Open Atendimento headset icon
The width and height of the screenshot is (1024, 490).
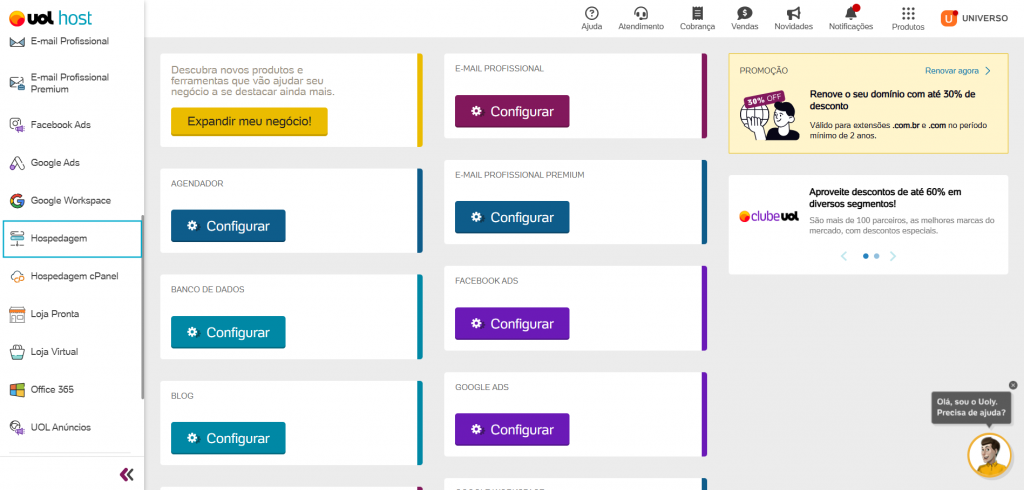(x=641, y=14)
